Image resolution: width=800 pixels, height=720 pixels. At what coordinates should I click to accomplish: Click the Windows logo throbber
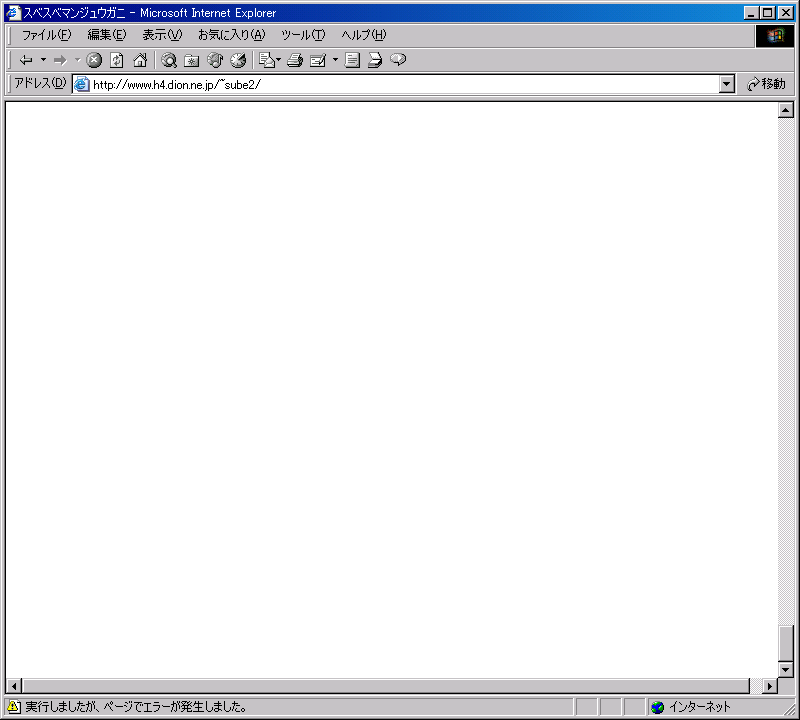pos(774,36)
